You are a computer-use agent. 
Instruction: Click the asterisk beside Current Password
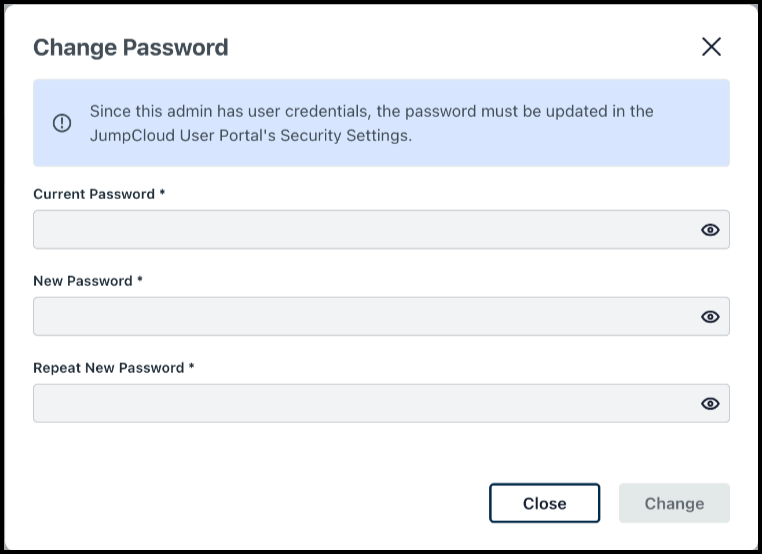point(162,194)
